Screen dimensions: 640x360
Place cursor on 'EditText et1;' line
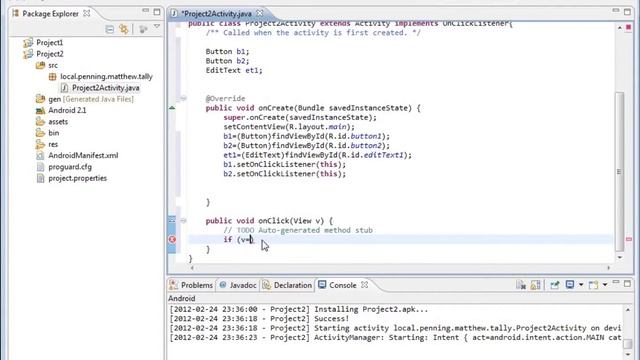pos(233,70)
